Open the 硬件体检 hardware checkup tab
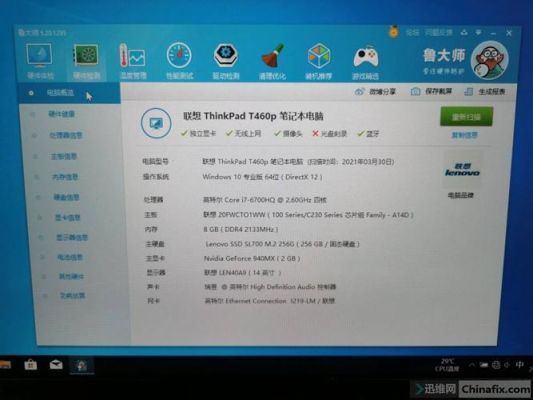Image resolution: width=533 pixels, height=400 pixels. click(x=40, y=62)
